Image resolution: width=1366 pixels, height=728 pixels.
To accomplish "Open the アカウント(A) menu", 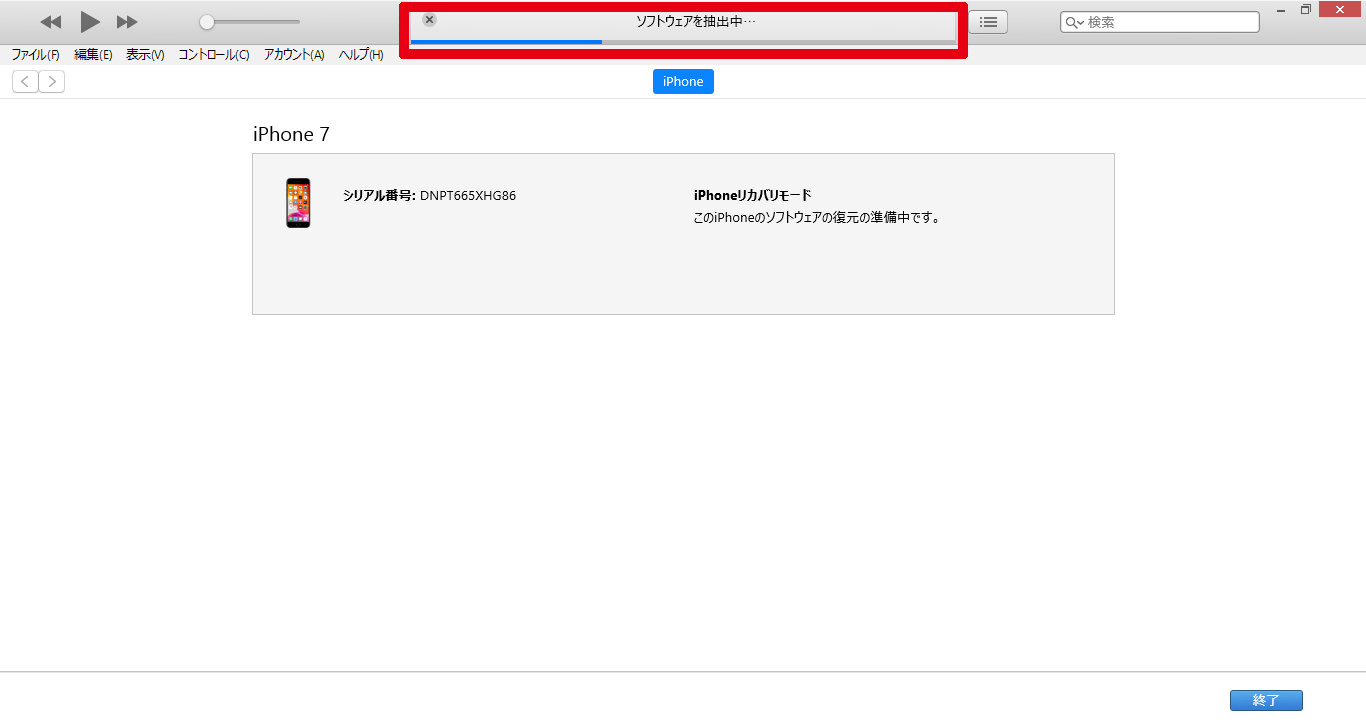I will pos(294,55).
